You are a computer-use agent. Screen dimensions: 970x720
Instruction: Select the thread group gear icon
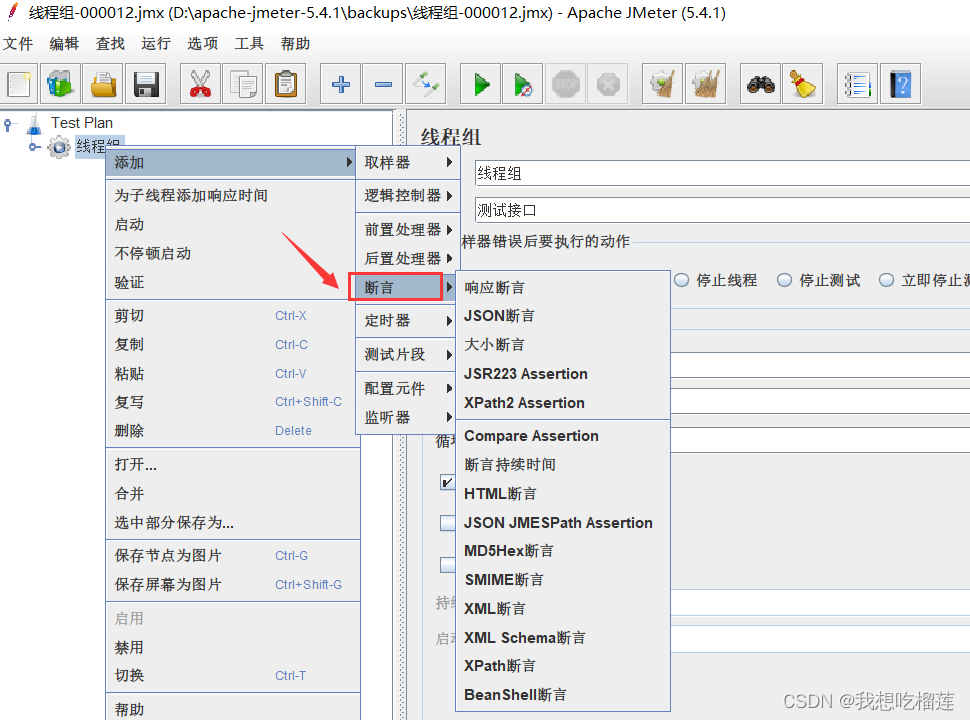tap(59, 147)
